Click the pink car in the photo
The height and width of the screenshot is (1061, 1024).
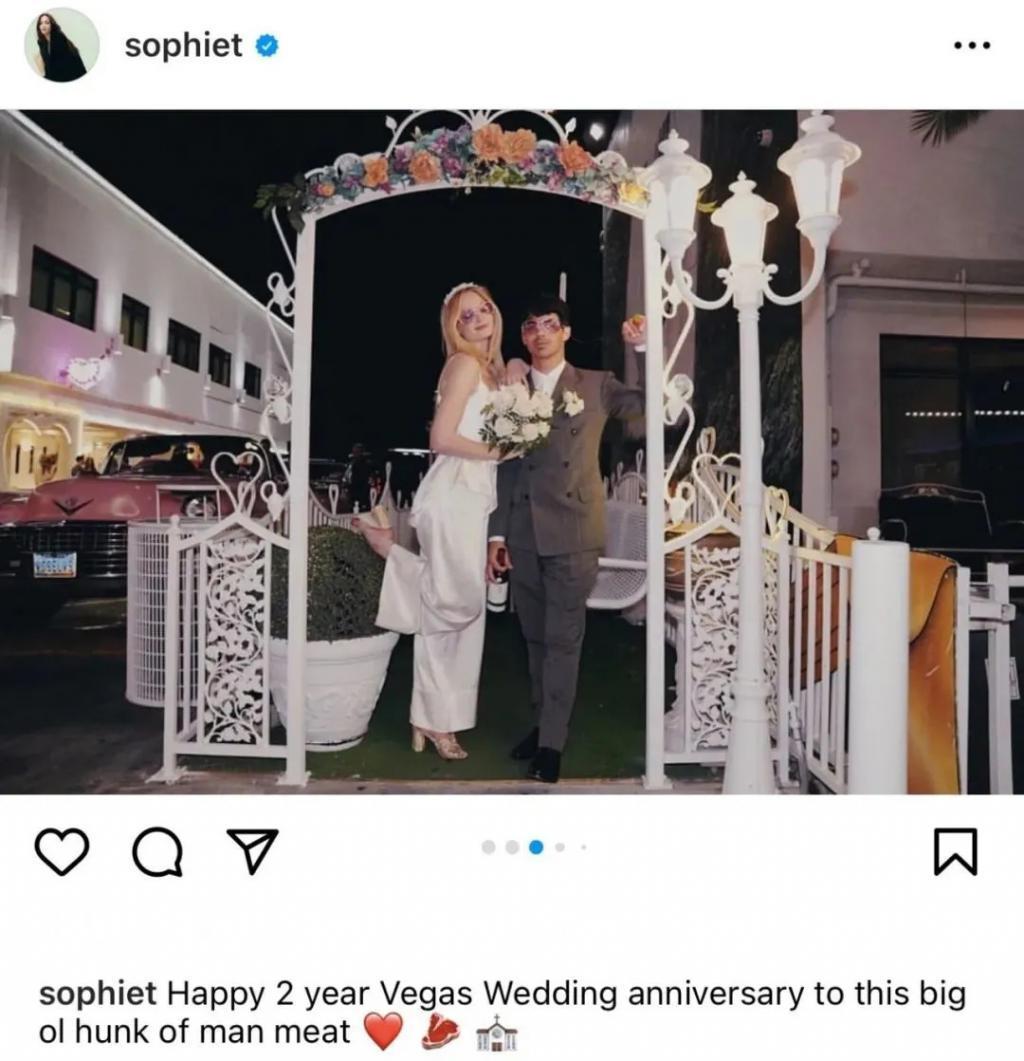pyautogui.click(x=115, y=518)
